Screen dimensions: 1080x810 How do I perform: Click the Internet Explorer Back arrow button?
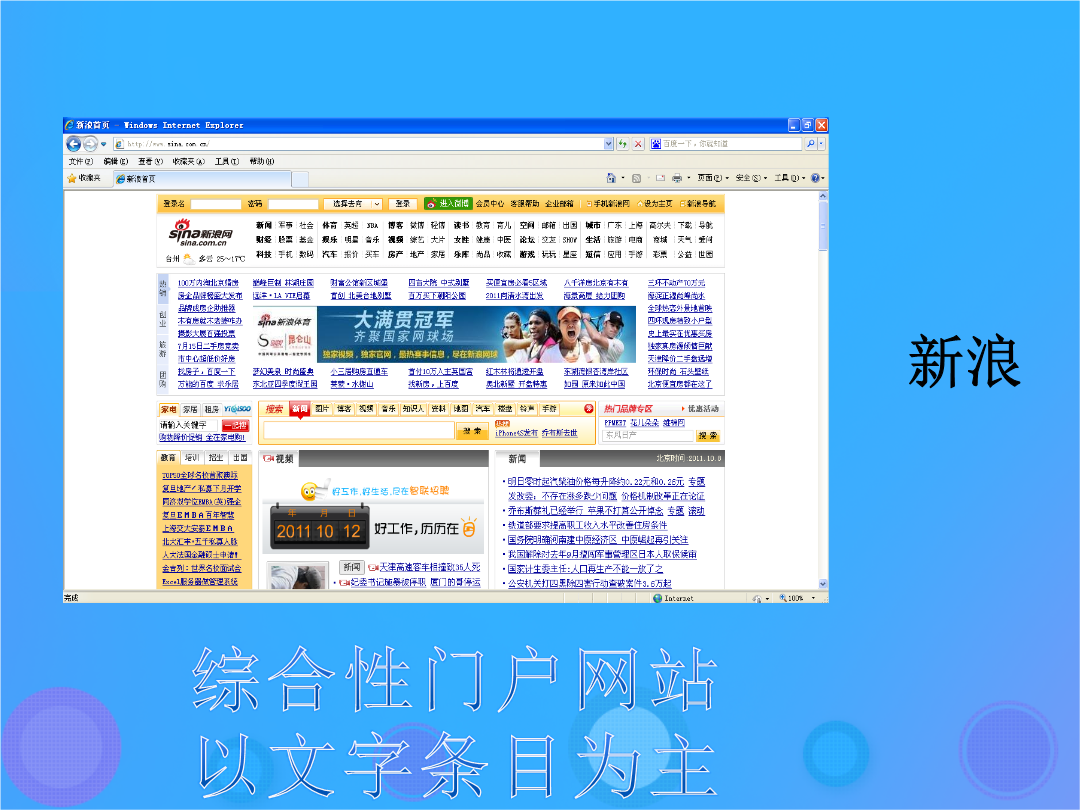tap(73, 144)
